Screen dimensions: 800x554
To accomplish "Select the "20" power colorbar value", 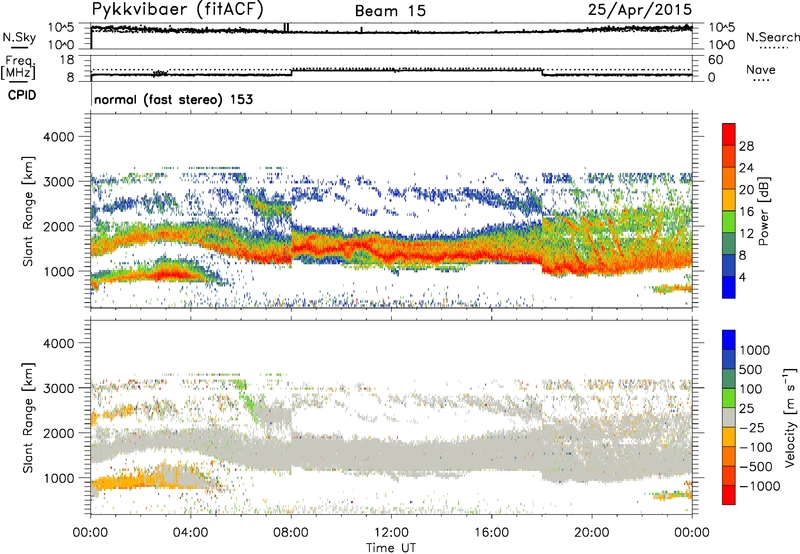I will pyautogui.click(x=746, y=190).
